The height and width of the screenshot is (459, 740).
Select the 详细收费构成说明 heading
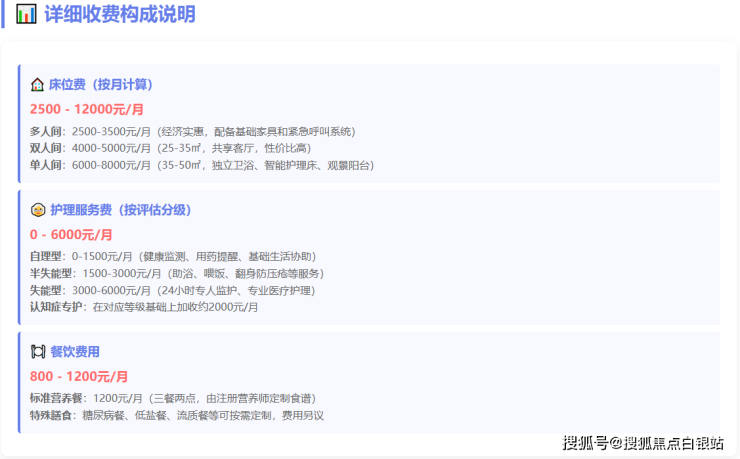pos(120,14)
